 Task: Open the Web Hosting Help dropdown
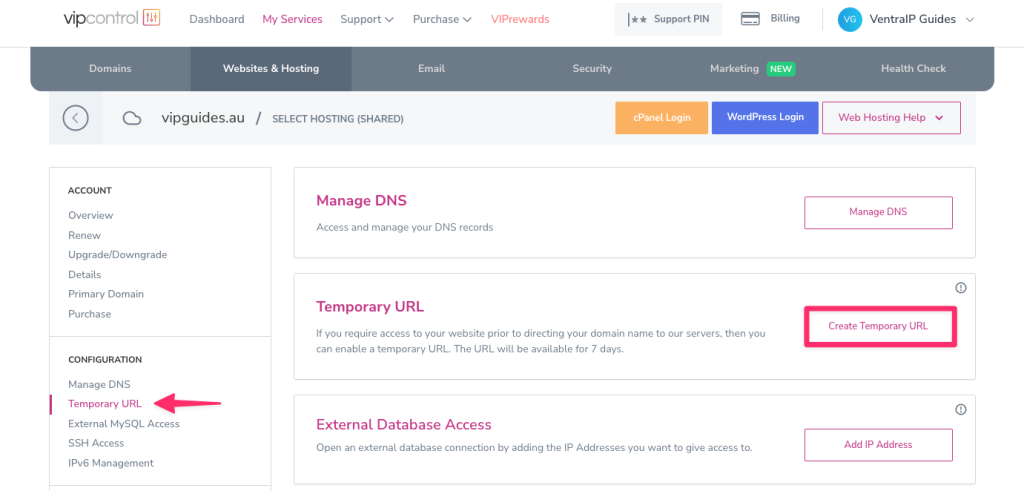pos(891,118)
